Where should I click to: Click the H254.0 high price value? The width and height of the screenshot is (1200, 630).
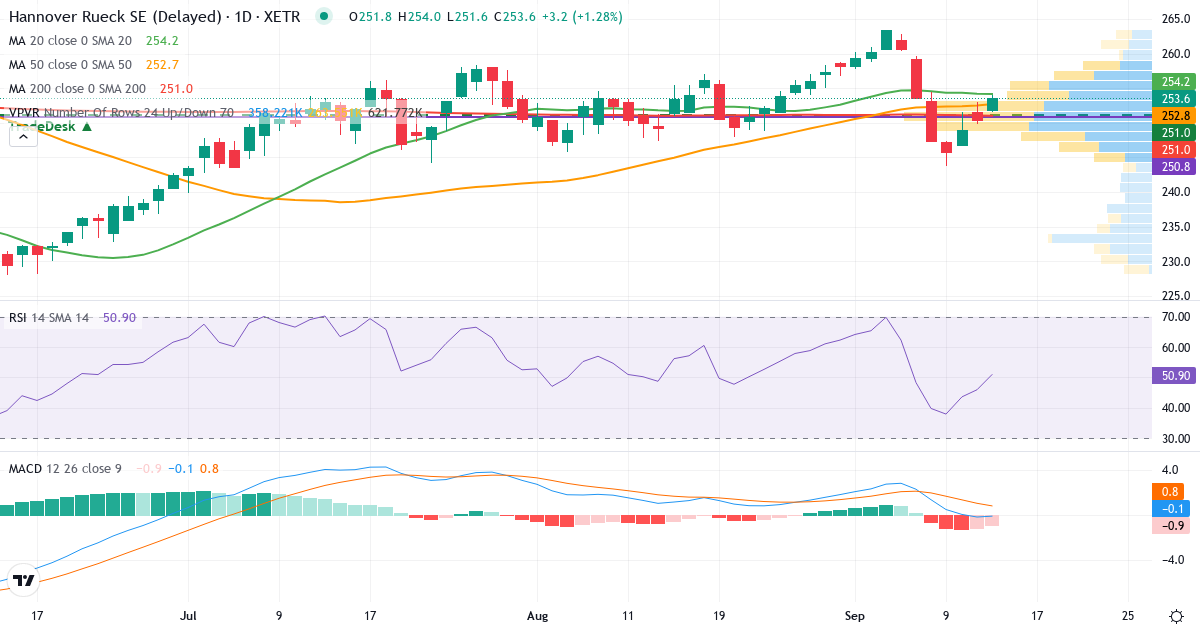point(420,17)
